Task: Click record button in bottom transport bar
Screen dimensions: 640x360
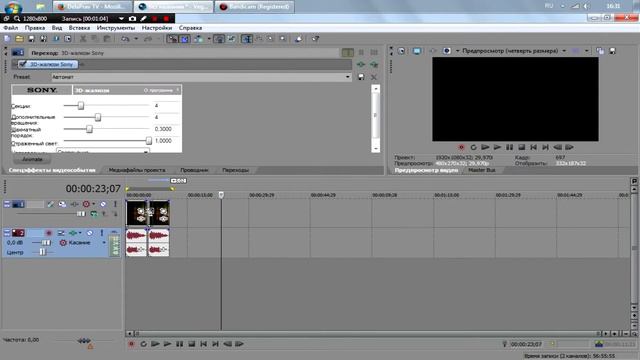Action: (131, 344)
